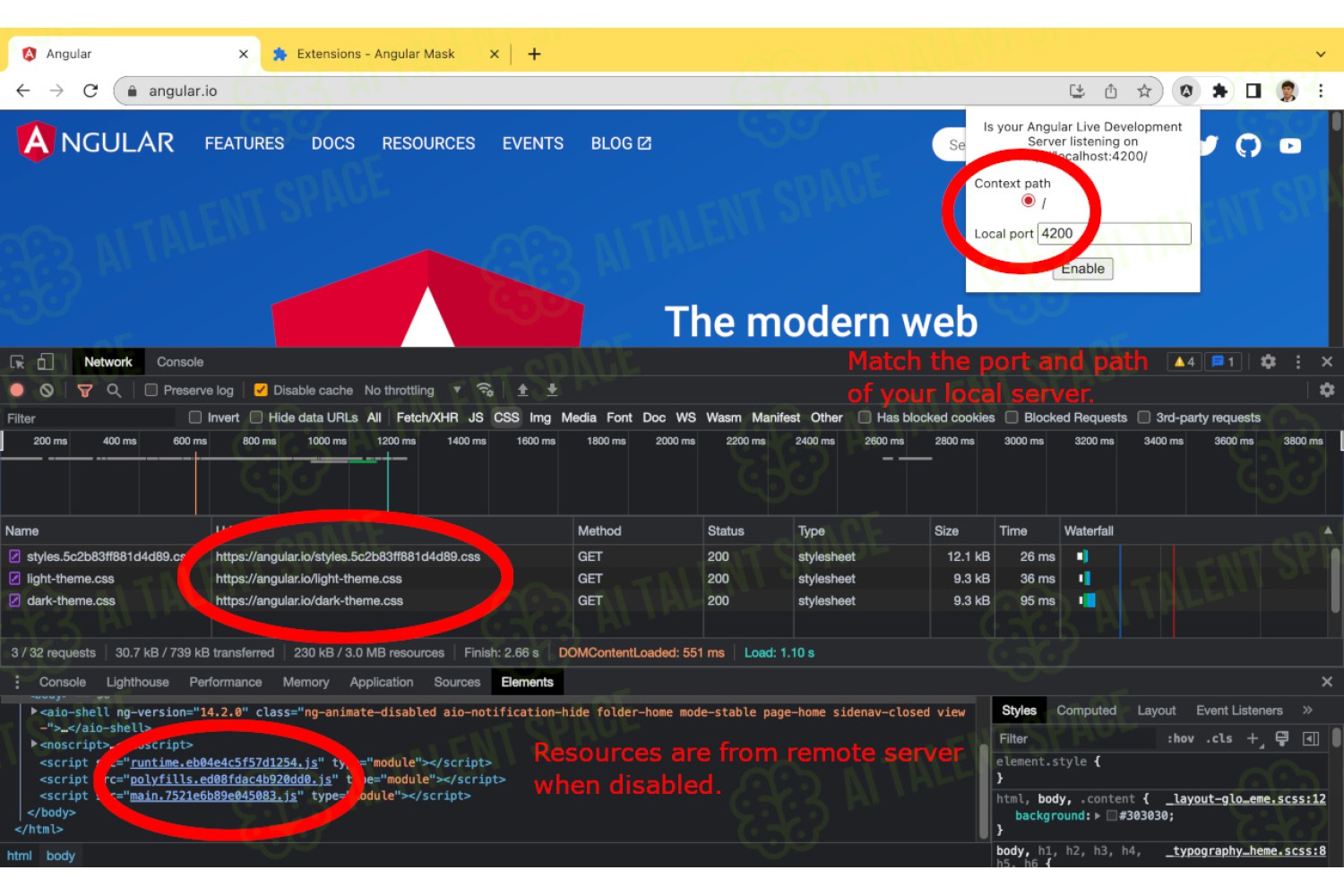Image resolution: width=1344 pixels, height=896 pixels.
Task: Open the Performance drawer tab
Action: click(x=226, y=682)
